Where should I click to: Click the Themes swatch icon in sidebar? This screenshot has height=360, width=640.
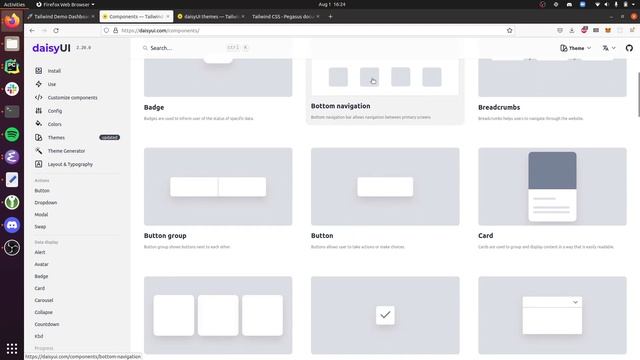click(x=39, y=138)
